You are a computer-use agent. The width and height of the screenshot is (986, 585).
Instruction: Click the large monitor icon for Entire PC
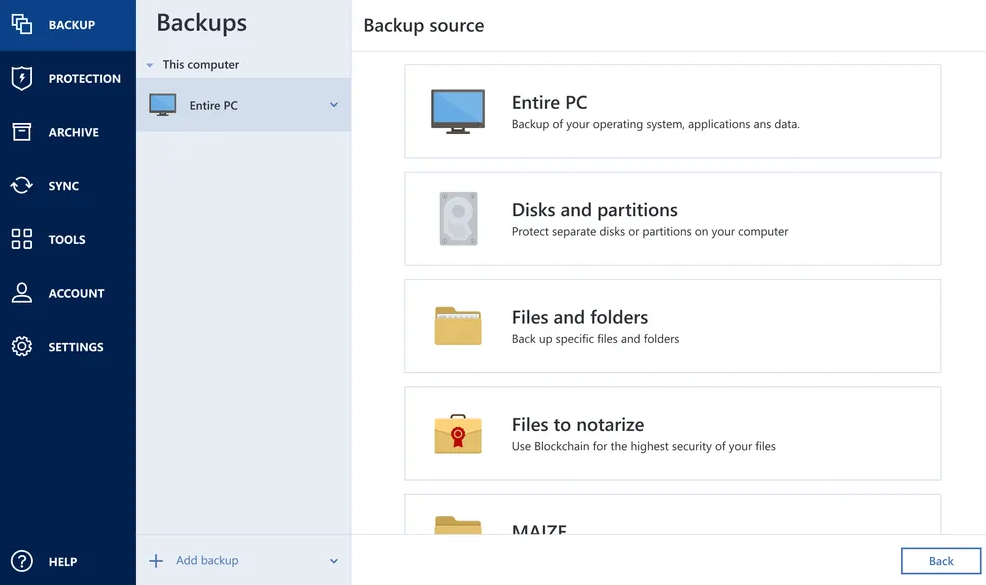[x=458, y=111]
